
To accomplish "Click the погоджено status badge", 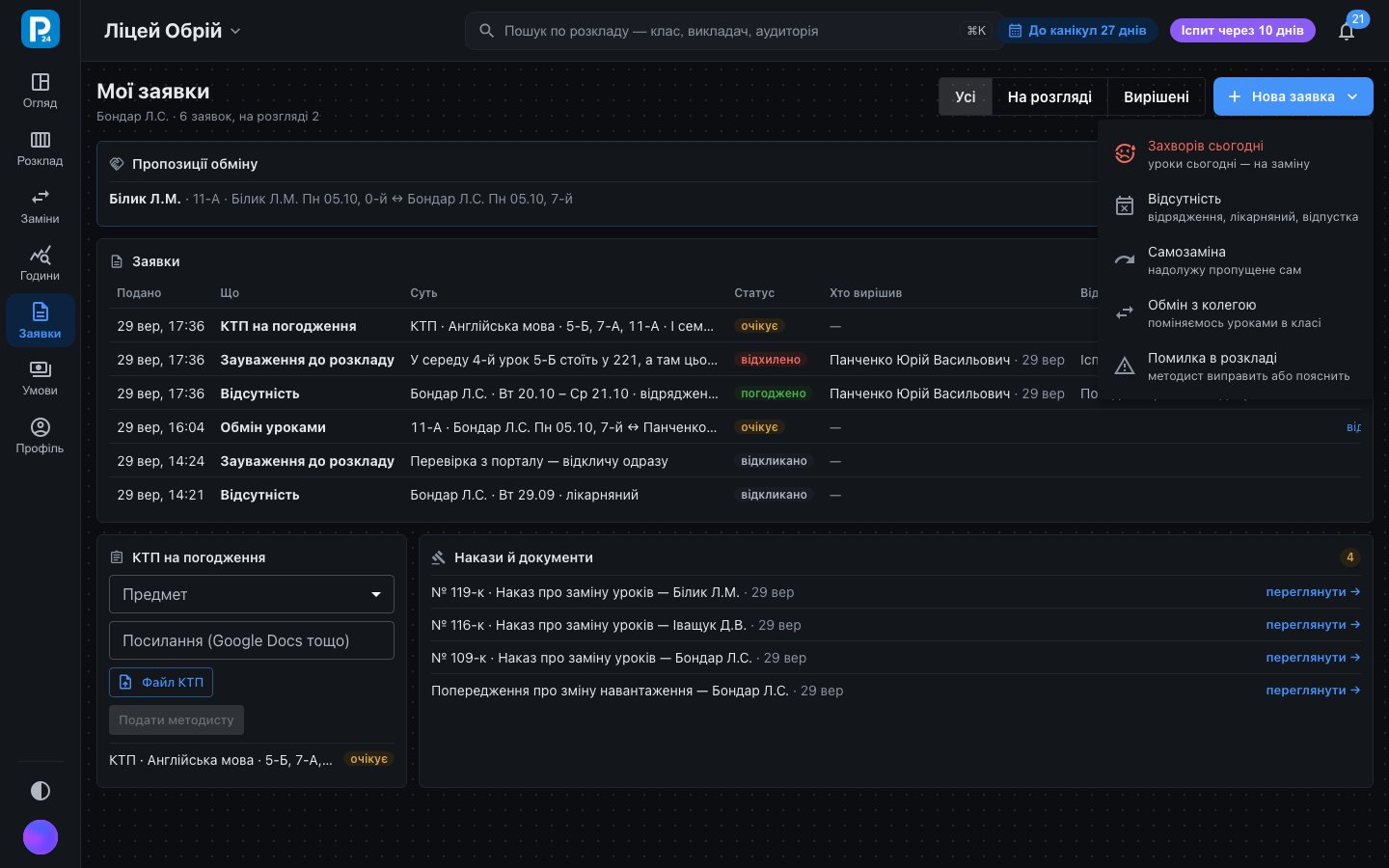I will (x=774, y=393).
